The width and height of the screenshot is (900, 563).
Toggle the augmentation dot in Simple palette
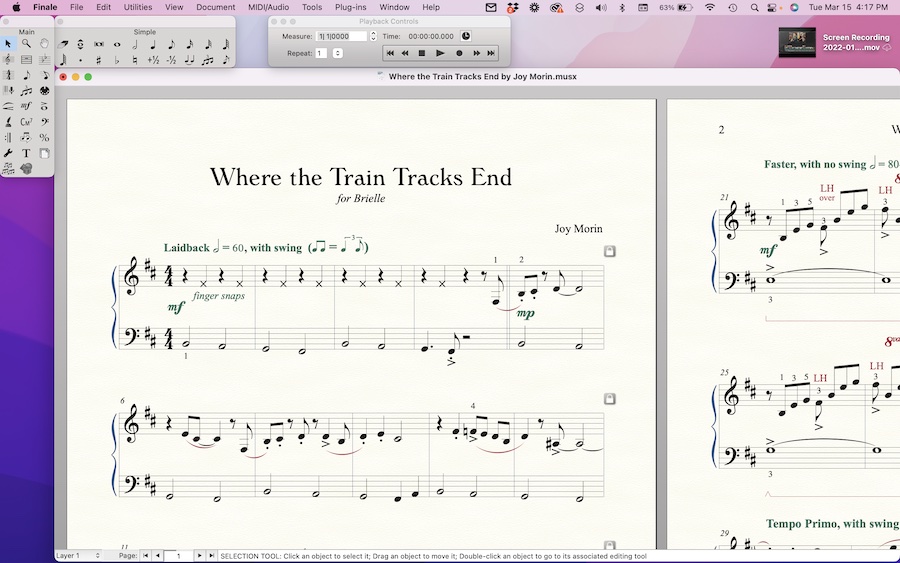[81, 61]
